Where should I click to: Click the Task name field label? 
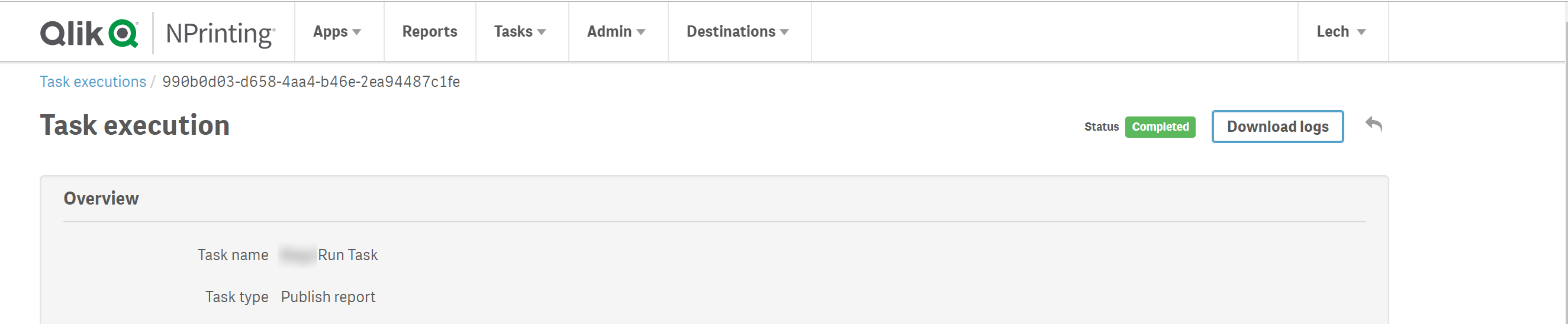pyautogui.click(x=233, y=255)
